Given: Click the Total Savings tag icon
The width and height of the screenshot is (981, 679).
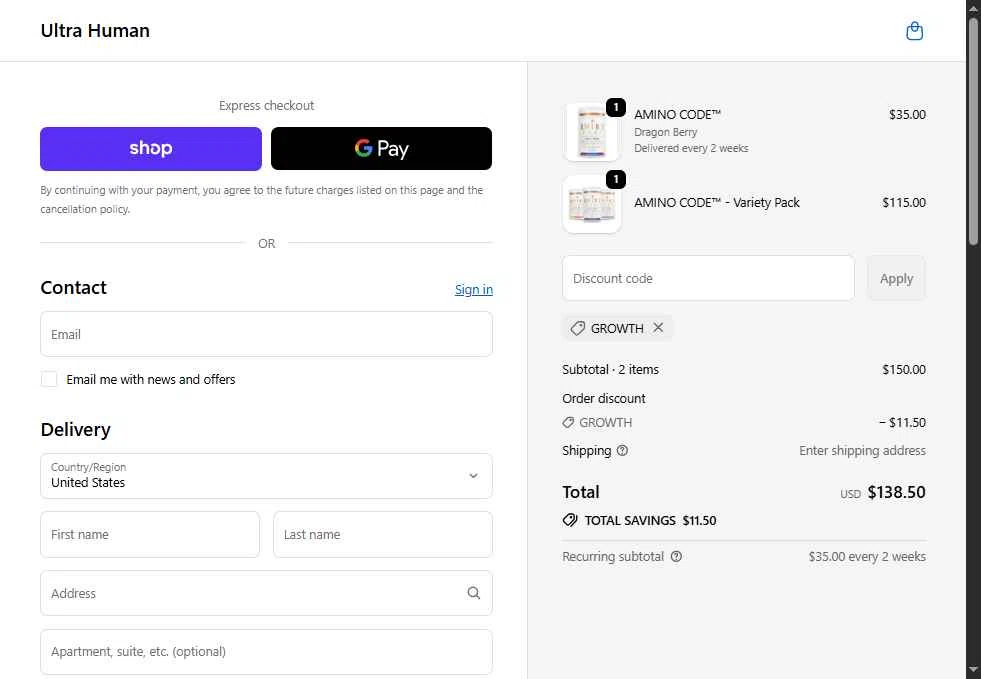Looking at the screenshot, I should pos(570,520).
